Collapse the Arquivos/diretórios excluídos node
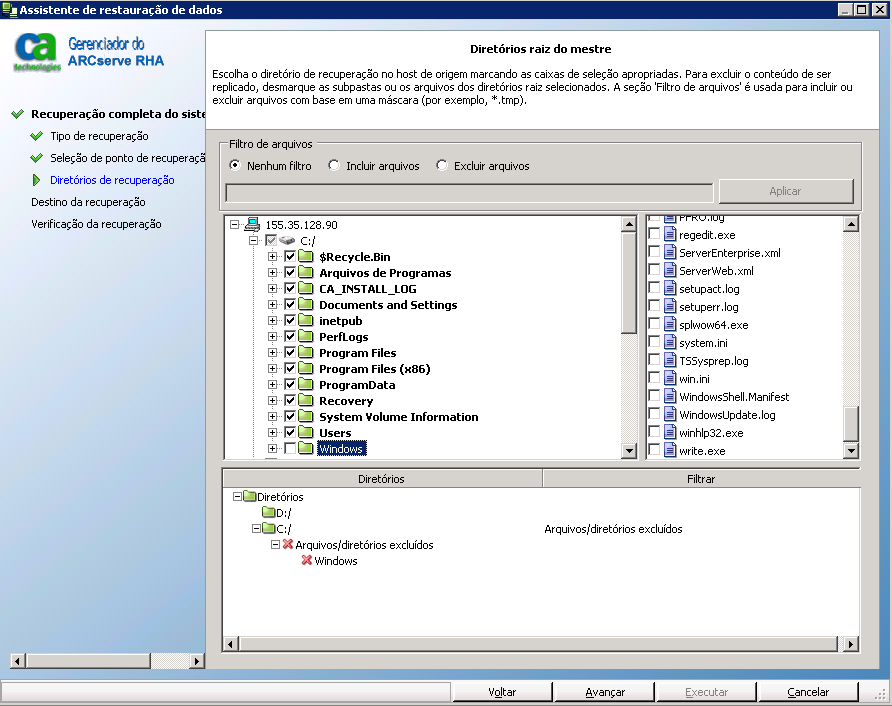Image resolution: width=892 pixels, height=706 pixels. pos(275,545)
